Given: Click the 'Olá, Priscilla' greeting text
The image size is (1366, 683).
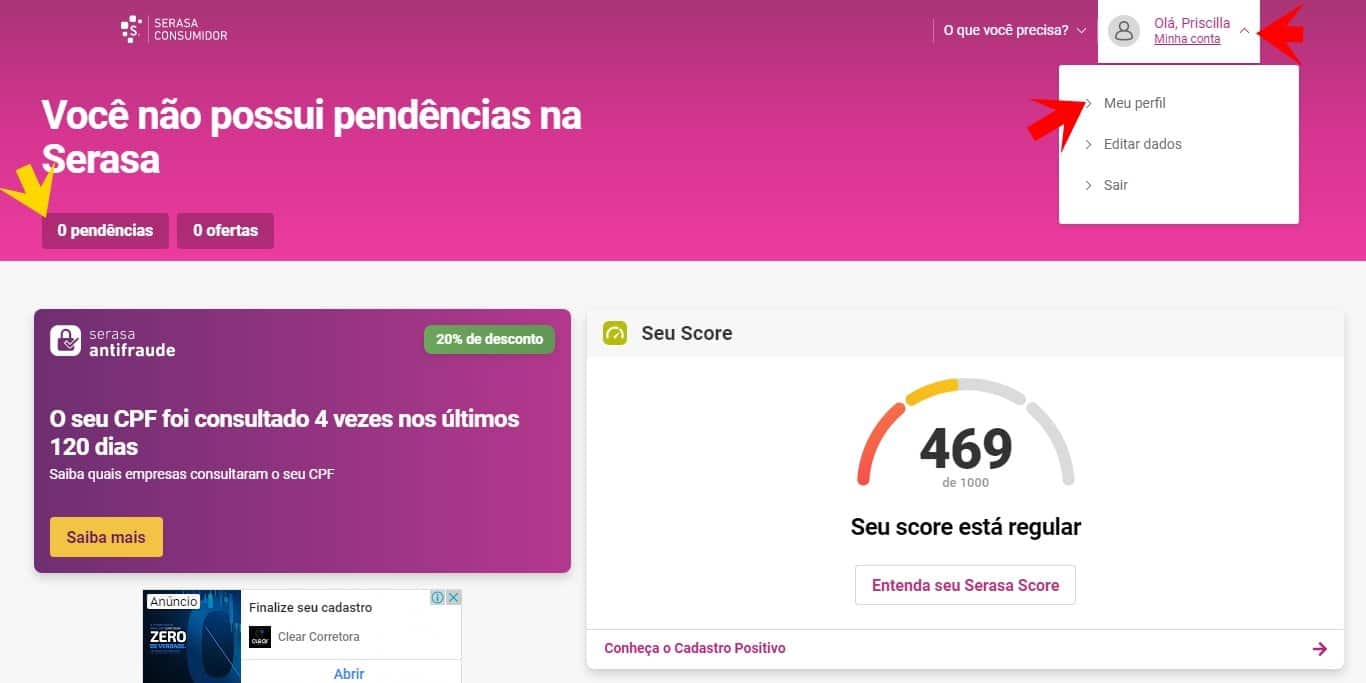Looking at the screenshot, I should click(1192, 23).
